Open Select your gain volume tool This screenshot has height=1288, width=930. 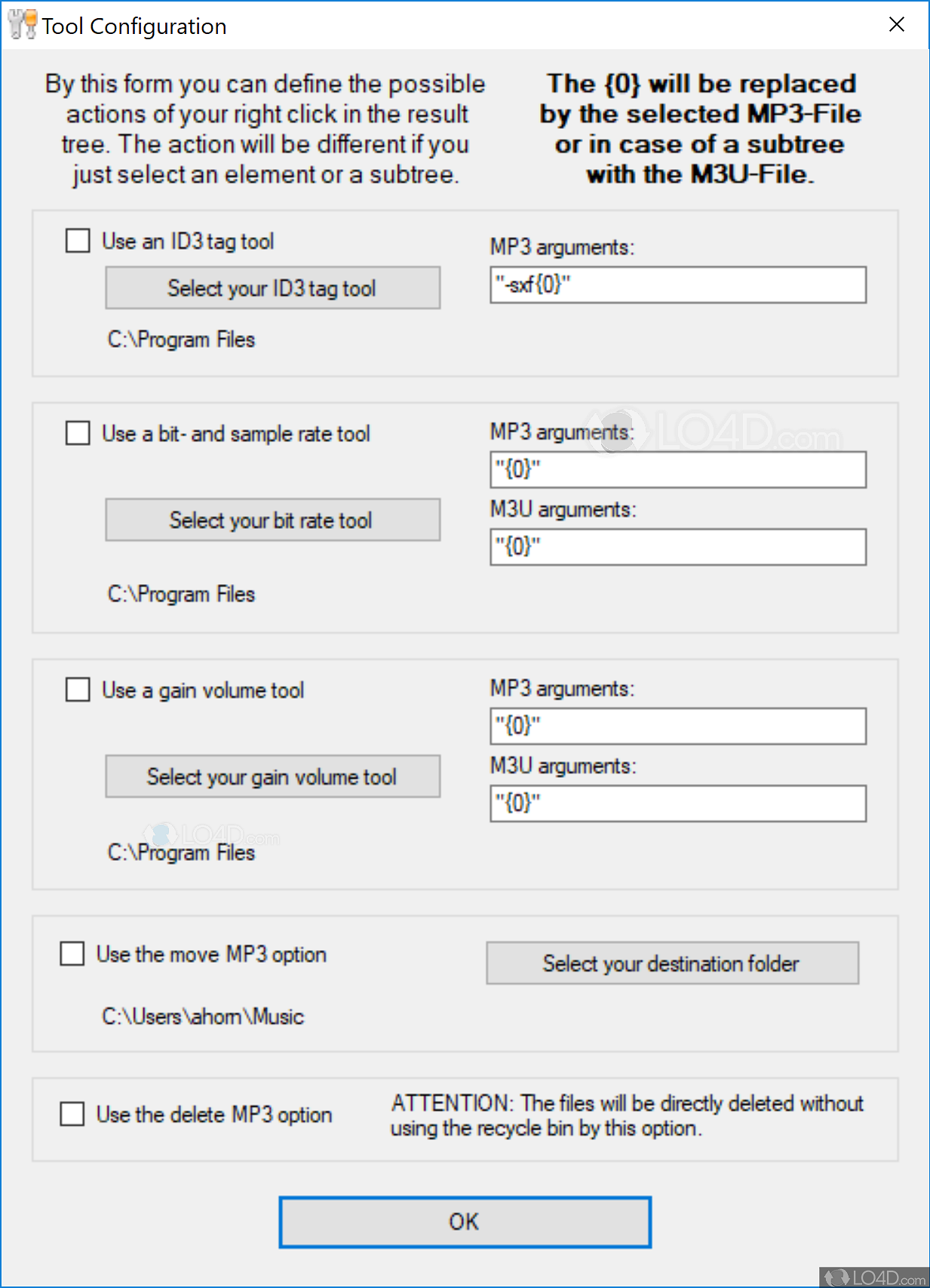[272, 776]
